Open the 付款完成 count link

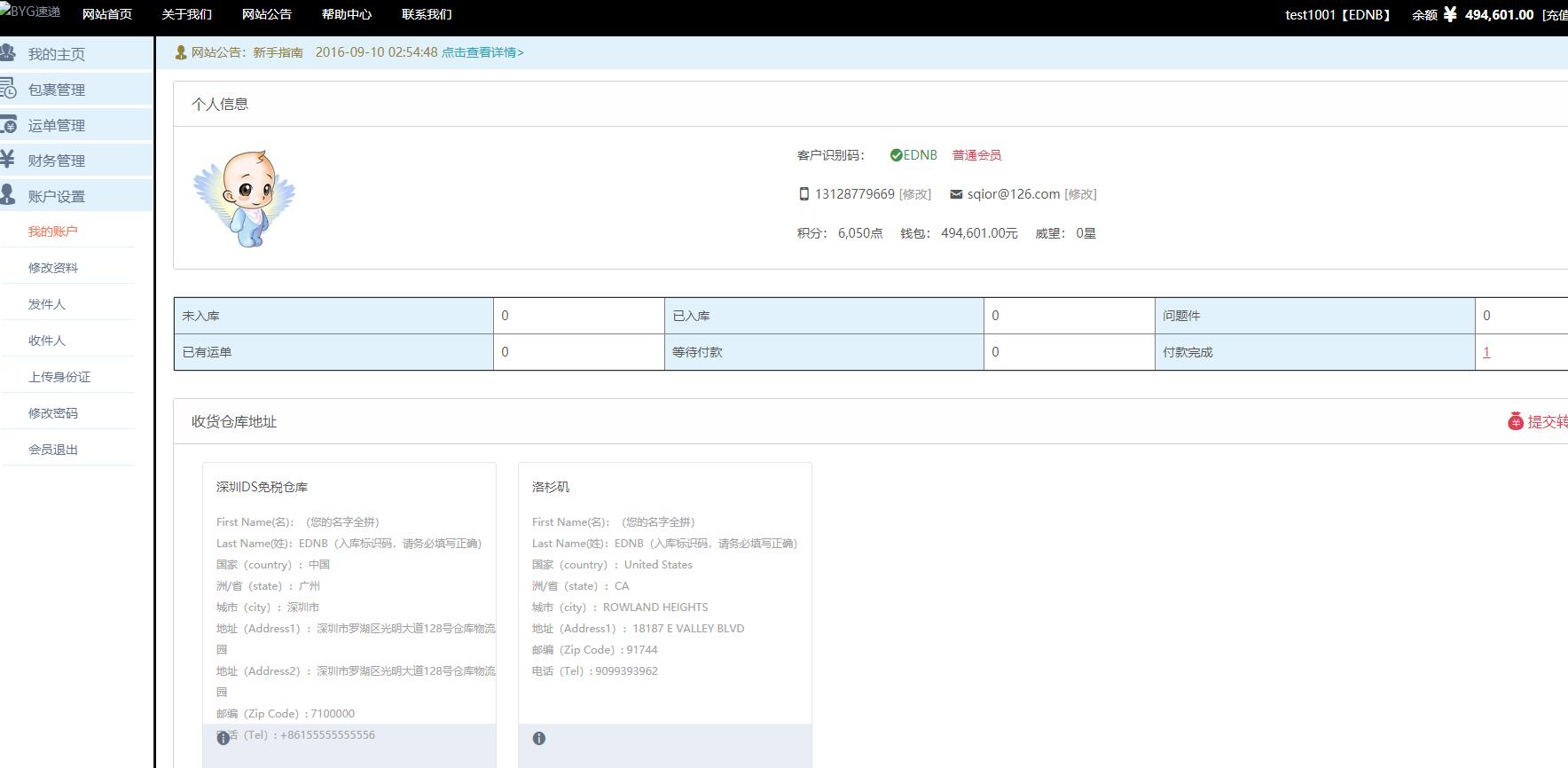(x=1486, y=352)
